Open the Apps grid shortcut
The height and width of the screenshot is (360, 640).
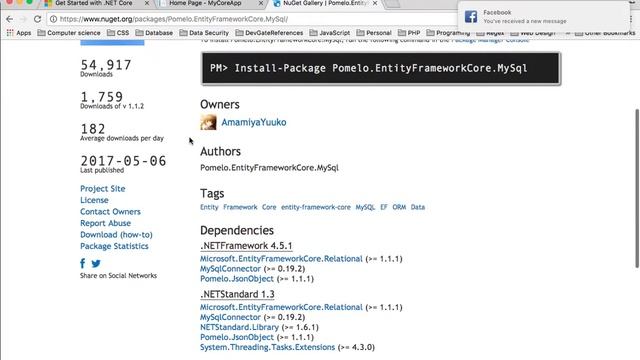(19, 33)
